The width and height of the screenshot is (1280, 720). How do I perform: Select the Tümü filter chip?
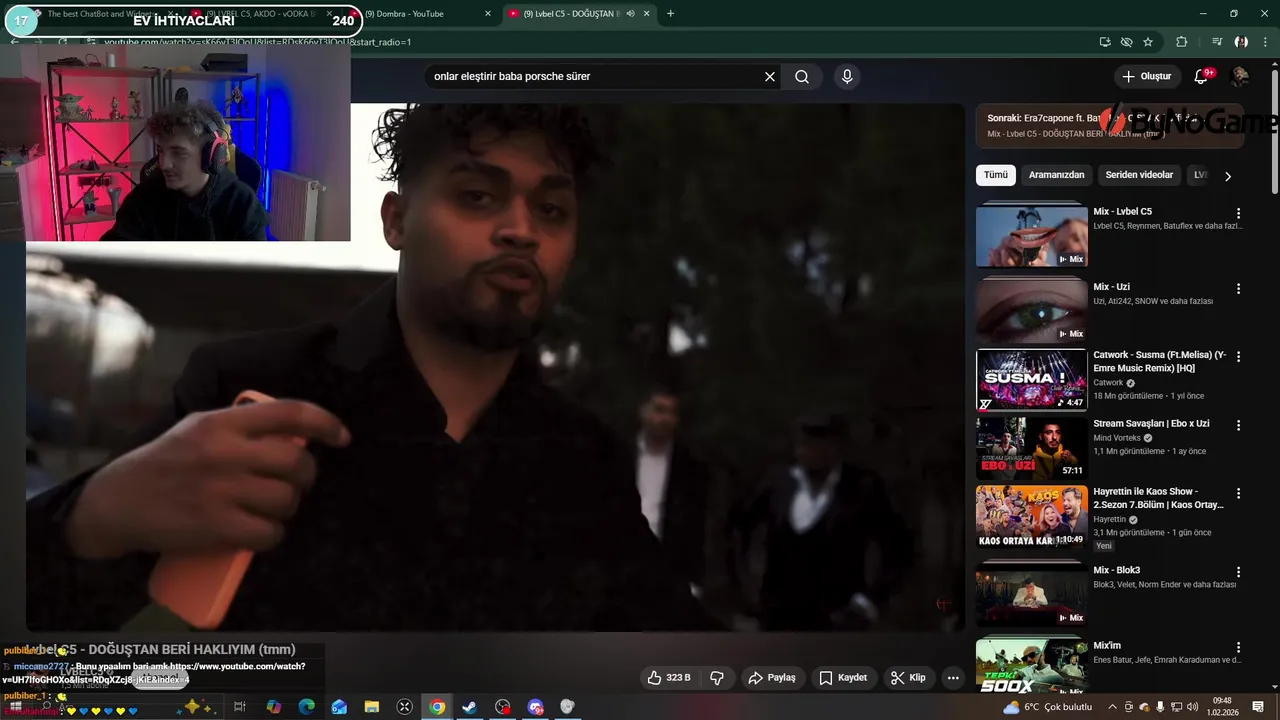coord(996,175)
